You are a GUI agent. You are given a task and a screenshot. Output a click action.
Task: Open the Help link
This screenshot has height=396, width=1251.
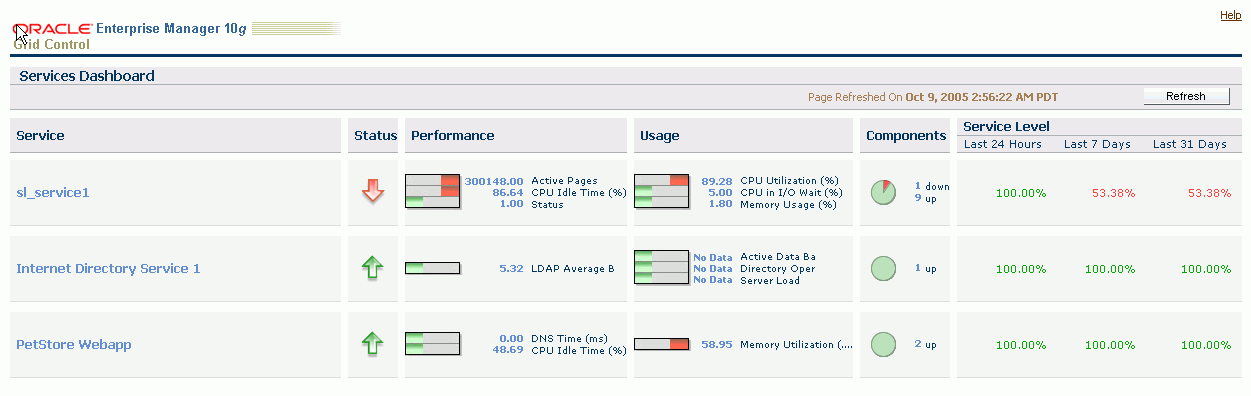tap(1230, 16)
